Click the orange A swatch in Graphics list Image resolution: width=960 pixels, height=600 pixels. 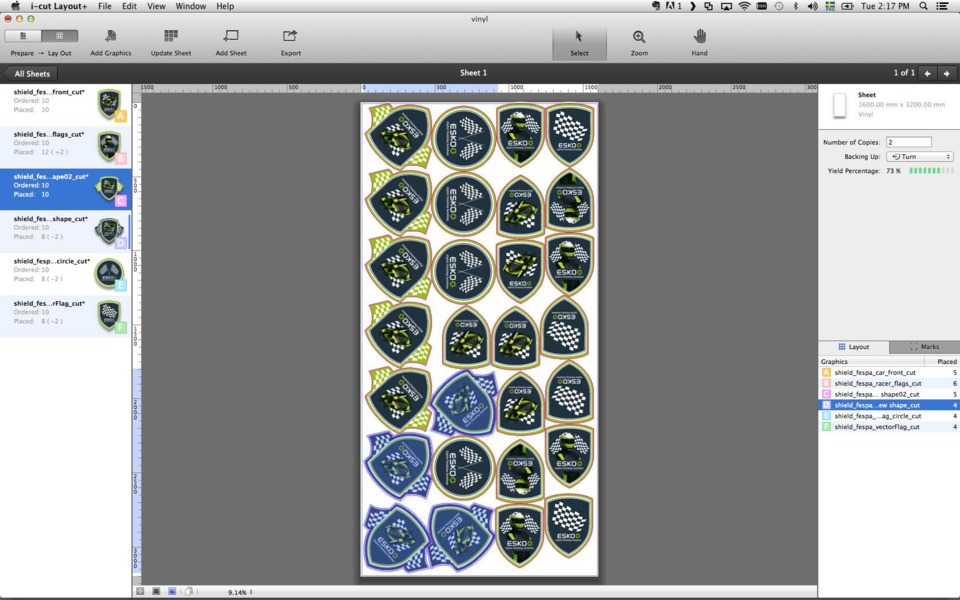pyautogui.click(x=826, y=372)
